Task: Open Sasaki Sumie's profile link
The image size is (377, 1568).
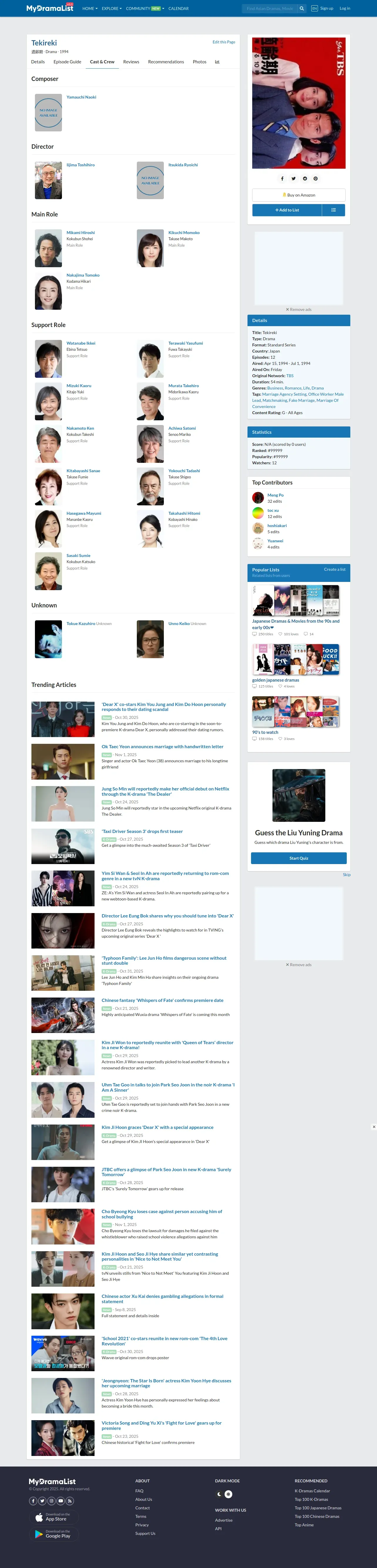Action: click(x=79, y=556)
